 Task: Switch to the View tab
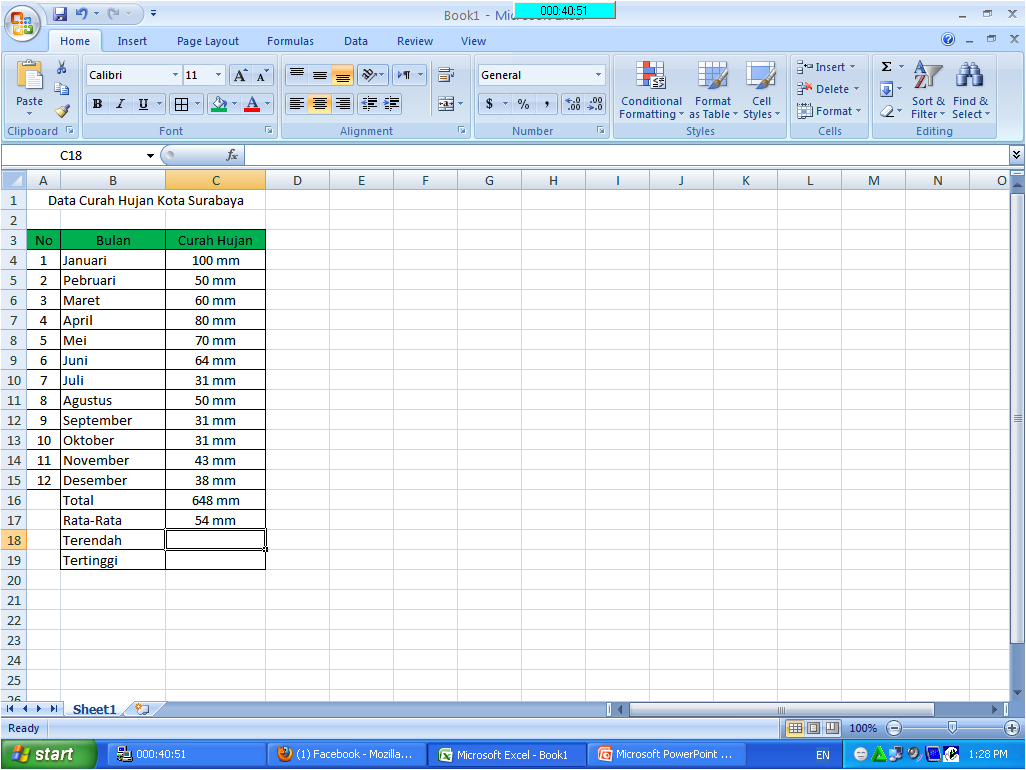point(473,41)
